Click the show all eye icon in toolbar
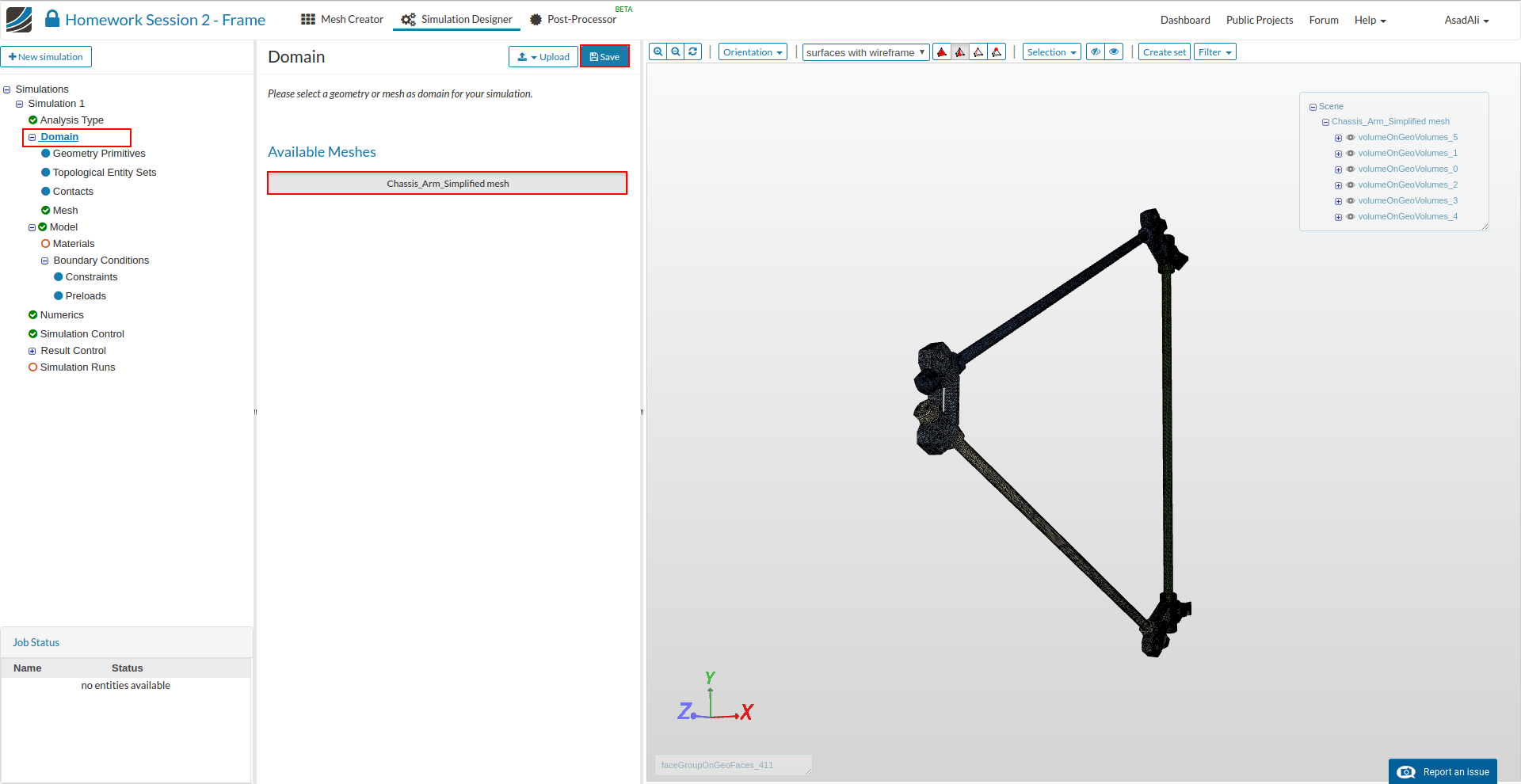The width and height of the screenshot is (1521, 784). (1114, 52)
